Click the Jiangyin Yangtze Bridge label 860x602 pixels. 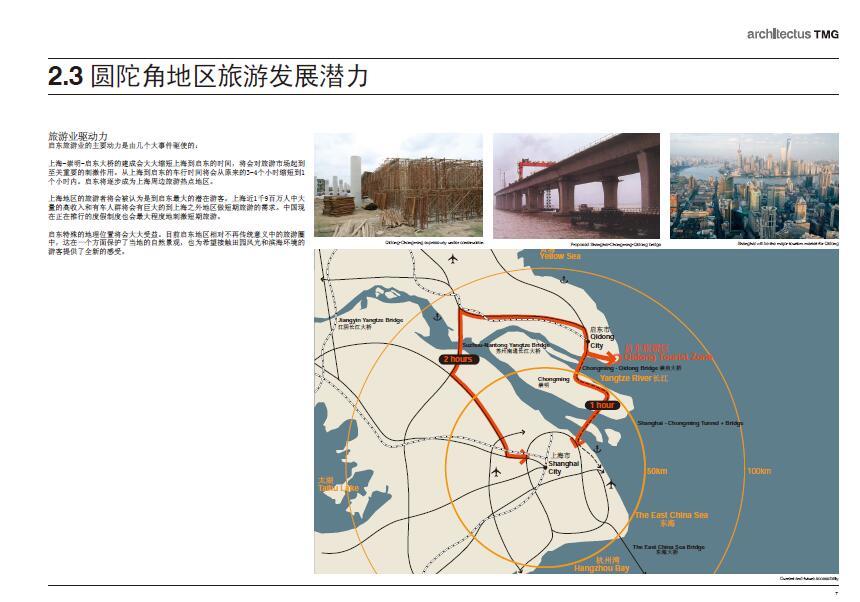371,322
